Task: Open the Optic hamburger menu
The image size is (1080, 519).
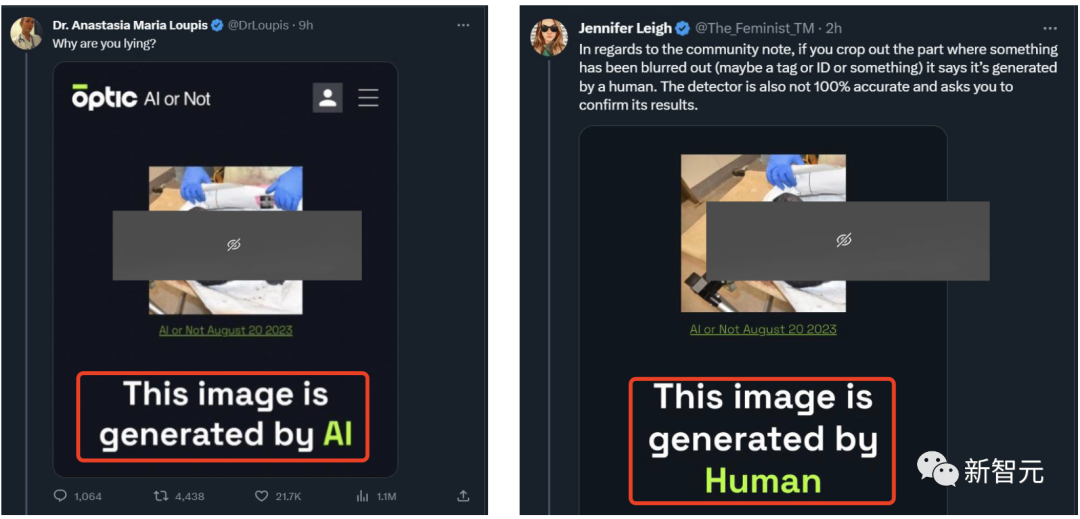Action: 368,98
